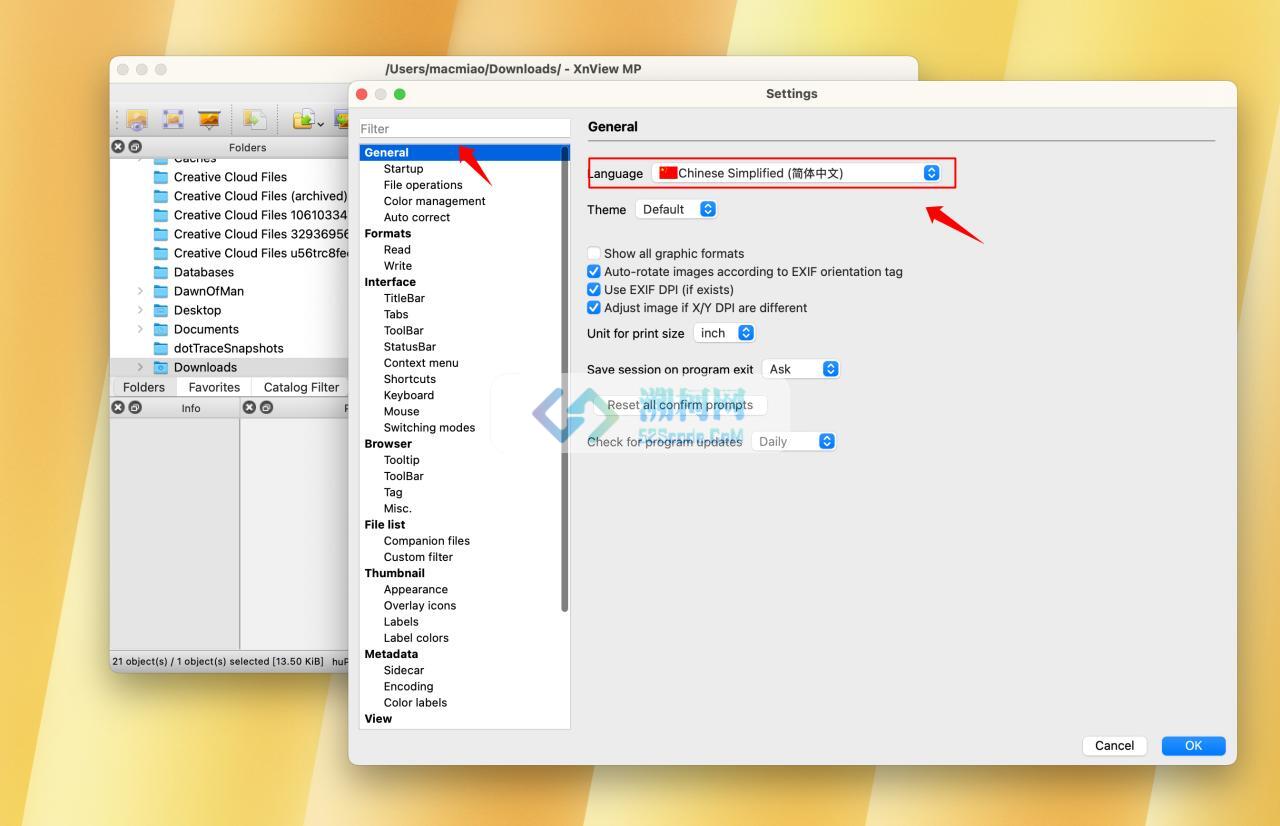This screenshot has width=1280, height=826.
Task: Open the Language dropdown
Action: tap(797, 173)
